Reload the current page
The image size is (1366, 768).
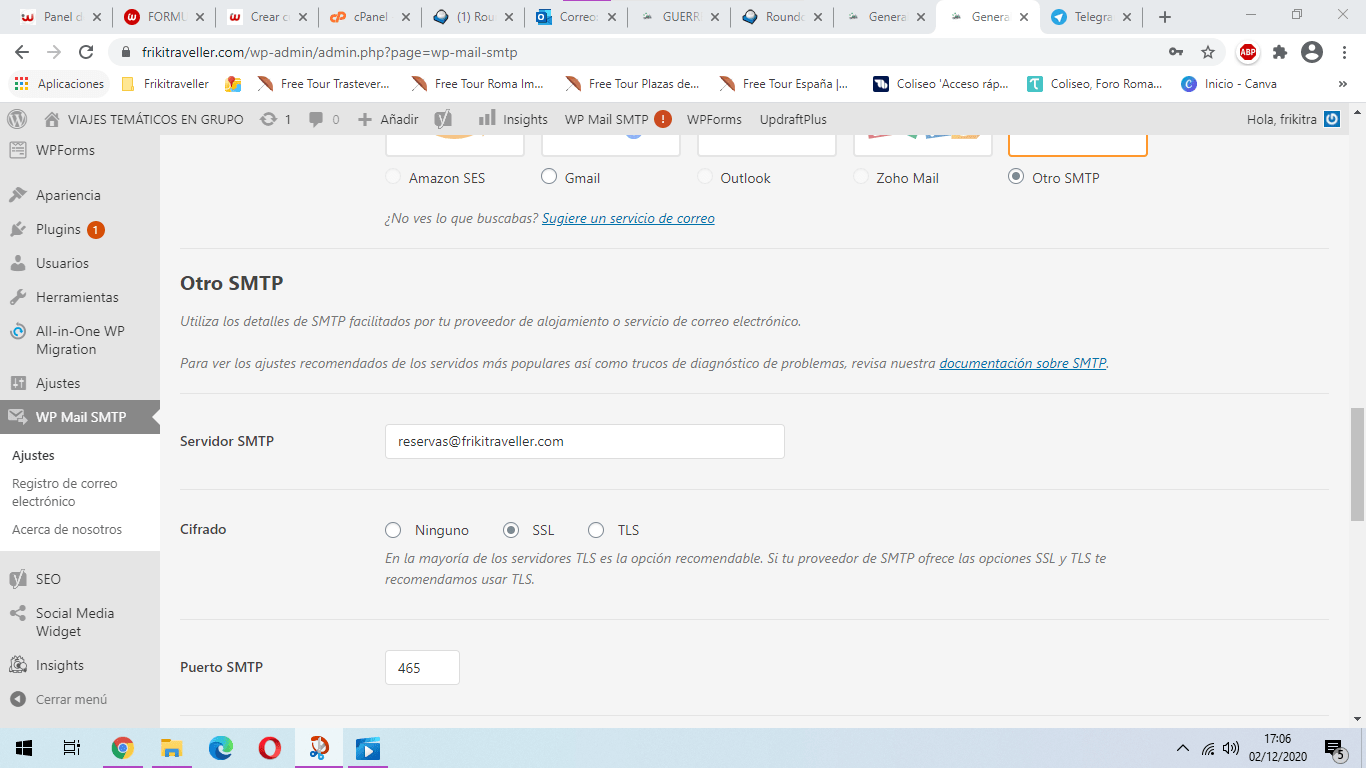86,52
